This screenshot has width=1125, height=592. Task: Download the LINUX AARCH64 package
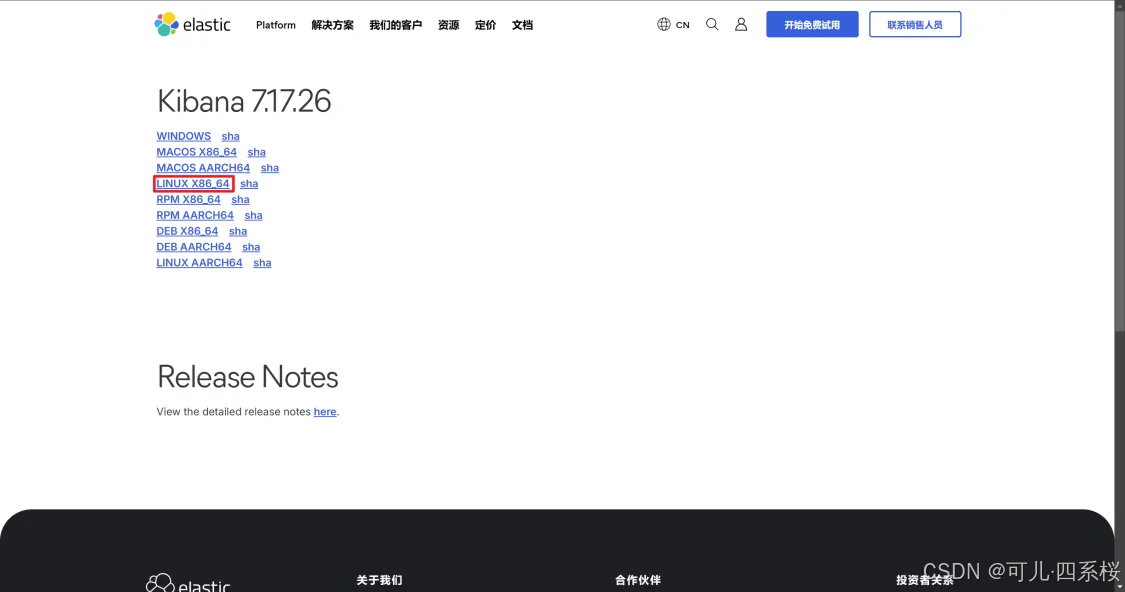[x=199, y=263]
